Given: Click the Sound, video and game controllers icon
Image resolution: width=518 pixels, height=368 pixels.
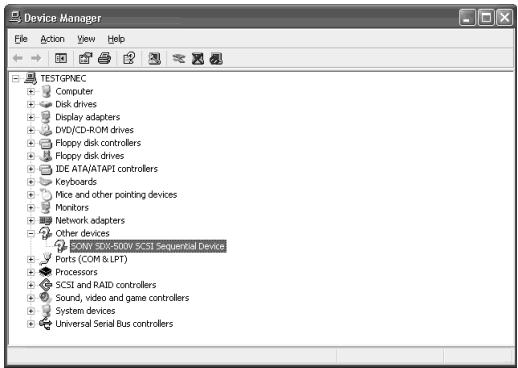Looking at the screenshot, I should click(45, 298).
